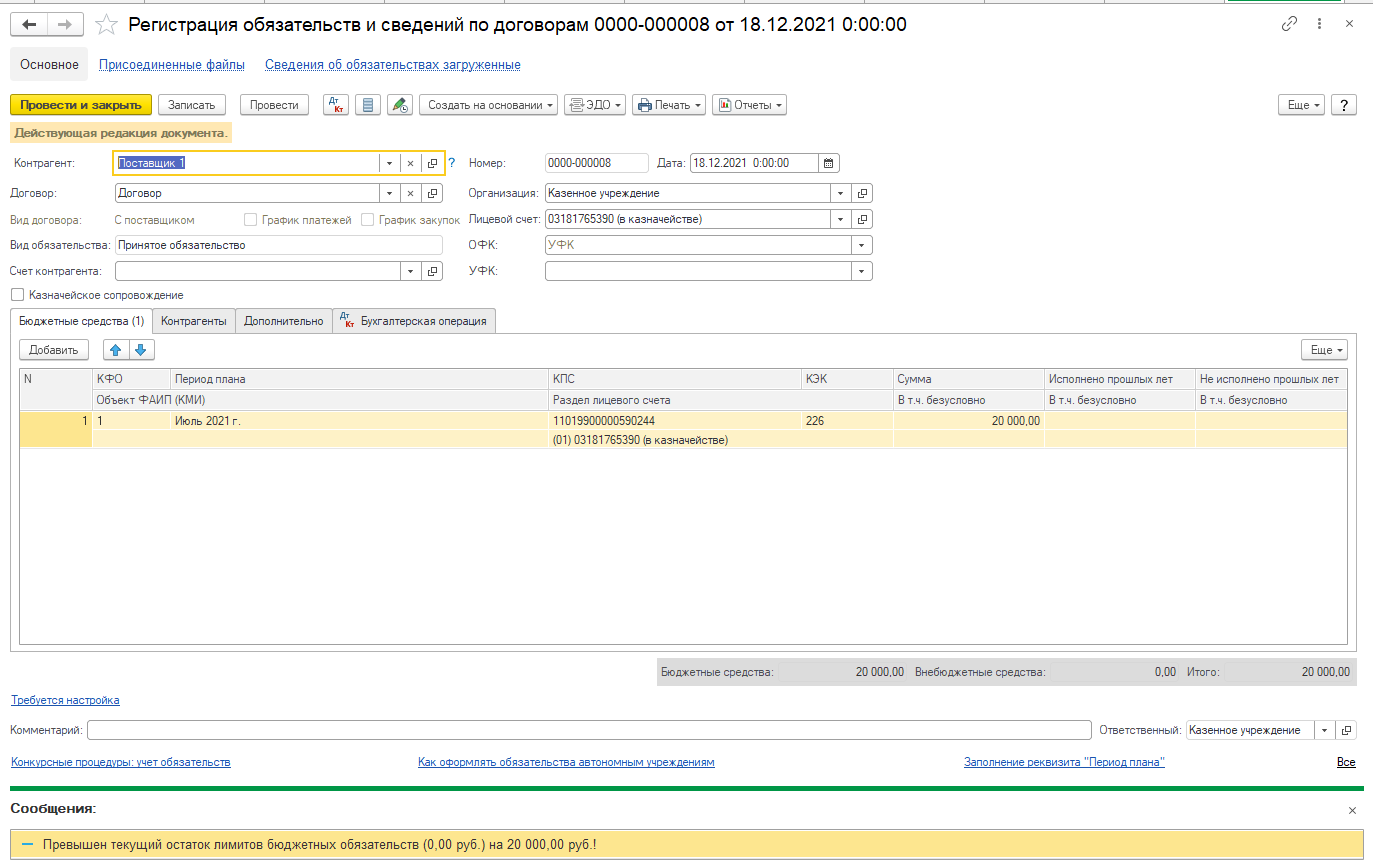This screenshot has width=1373, height=860.
Task: Follow the Требуется настройка link
Action: point(65,700)
